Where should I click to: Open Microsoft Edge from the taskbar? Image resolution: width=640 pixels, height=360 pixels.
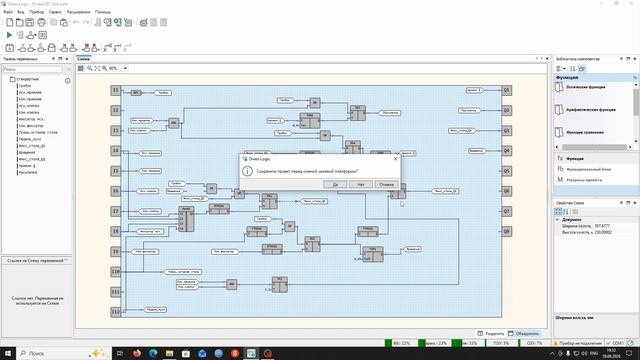click(153, 353)
